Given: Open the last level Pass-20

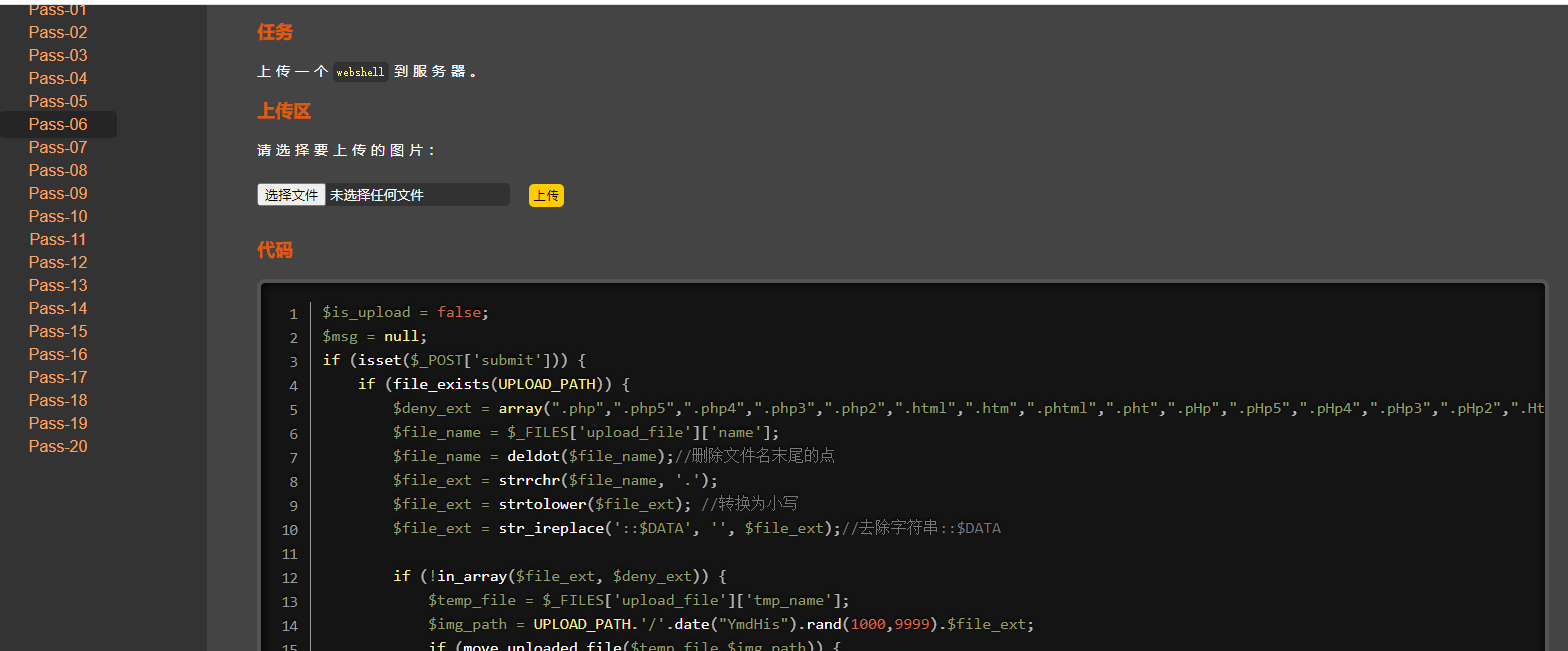Looking at the screenshot, I should [58, 446].
